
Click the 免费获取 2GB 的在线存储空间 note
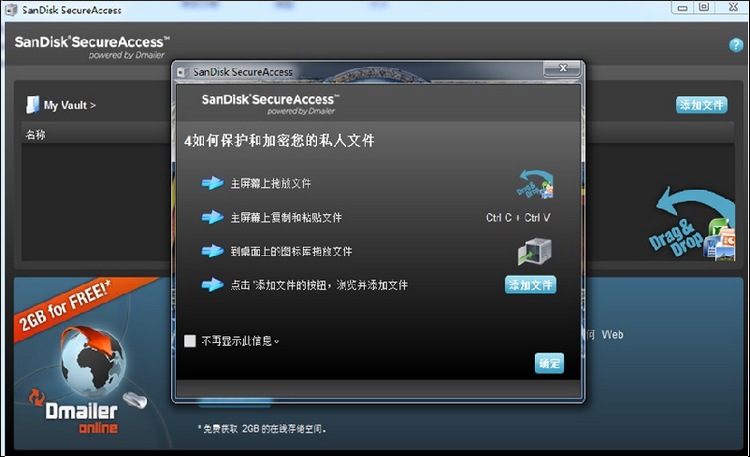point(262,429)
